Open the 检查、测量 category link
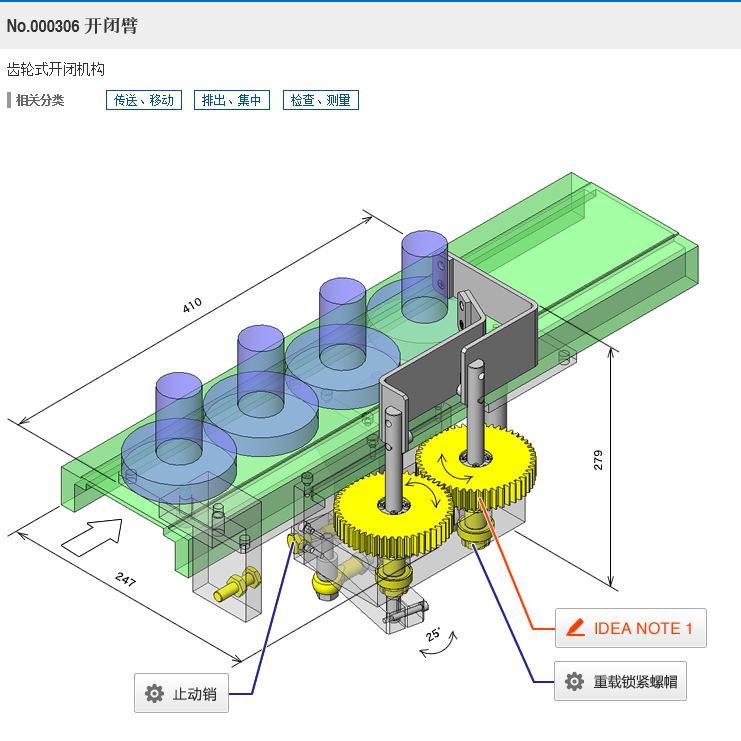This screenshot has height=741, width=741. coord(321,100)
